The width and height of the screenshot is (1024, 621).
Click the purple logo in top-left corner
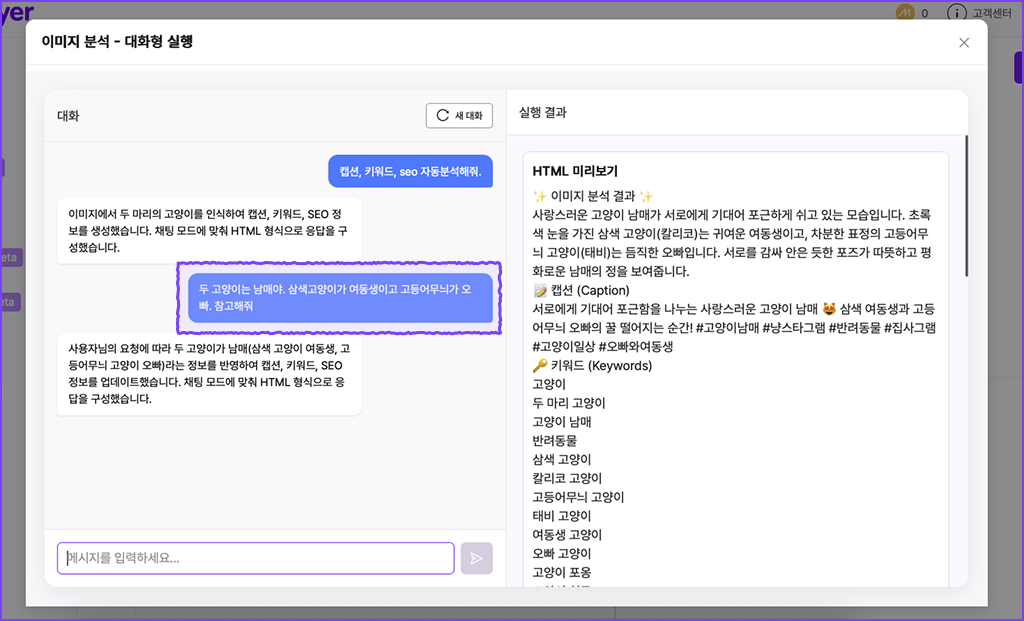coord(17,12)
